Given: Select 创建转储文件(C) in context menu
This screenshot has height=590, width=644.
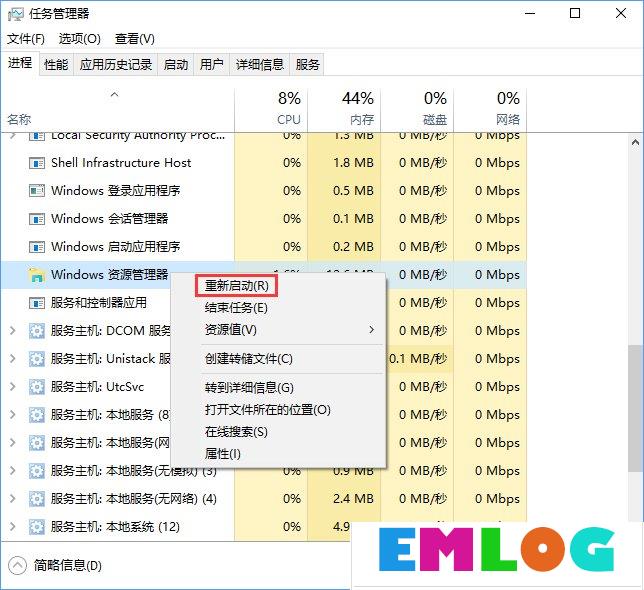Looking at the screenshot, I should point(249,359).
